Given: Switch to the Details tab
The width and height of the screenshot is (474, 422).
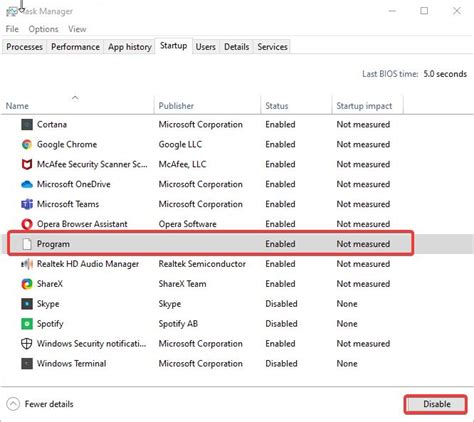Looking at the screenshot, I should click(236, 47).
